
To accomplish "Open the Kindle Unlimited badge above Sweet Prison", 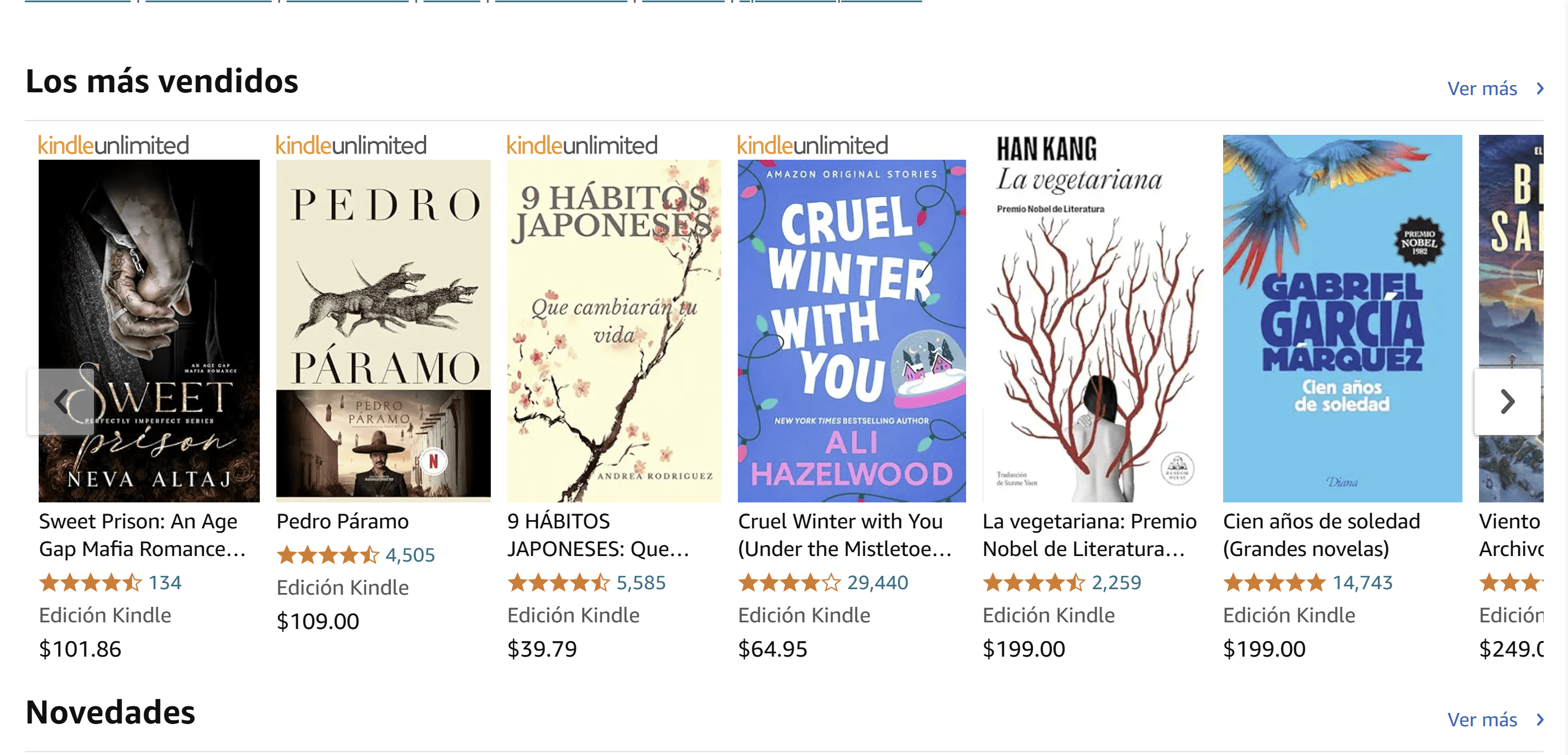I will click(x=114, y=145).
